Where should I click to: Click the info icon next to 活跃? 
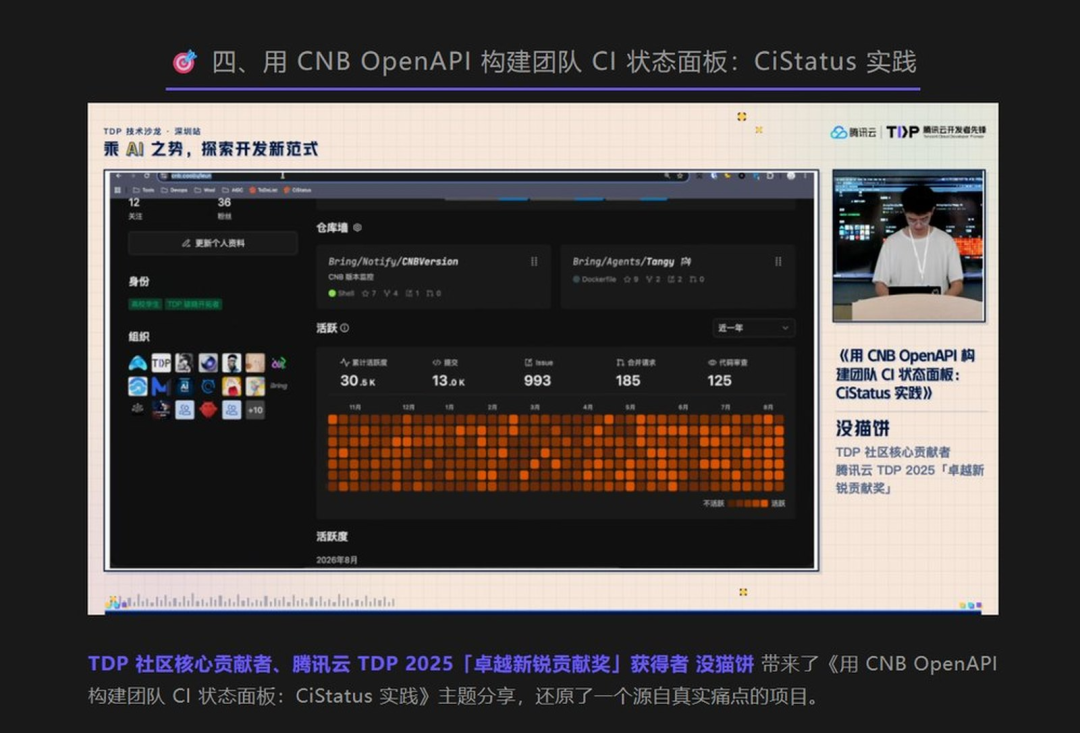[x=344, y=328]
